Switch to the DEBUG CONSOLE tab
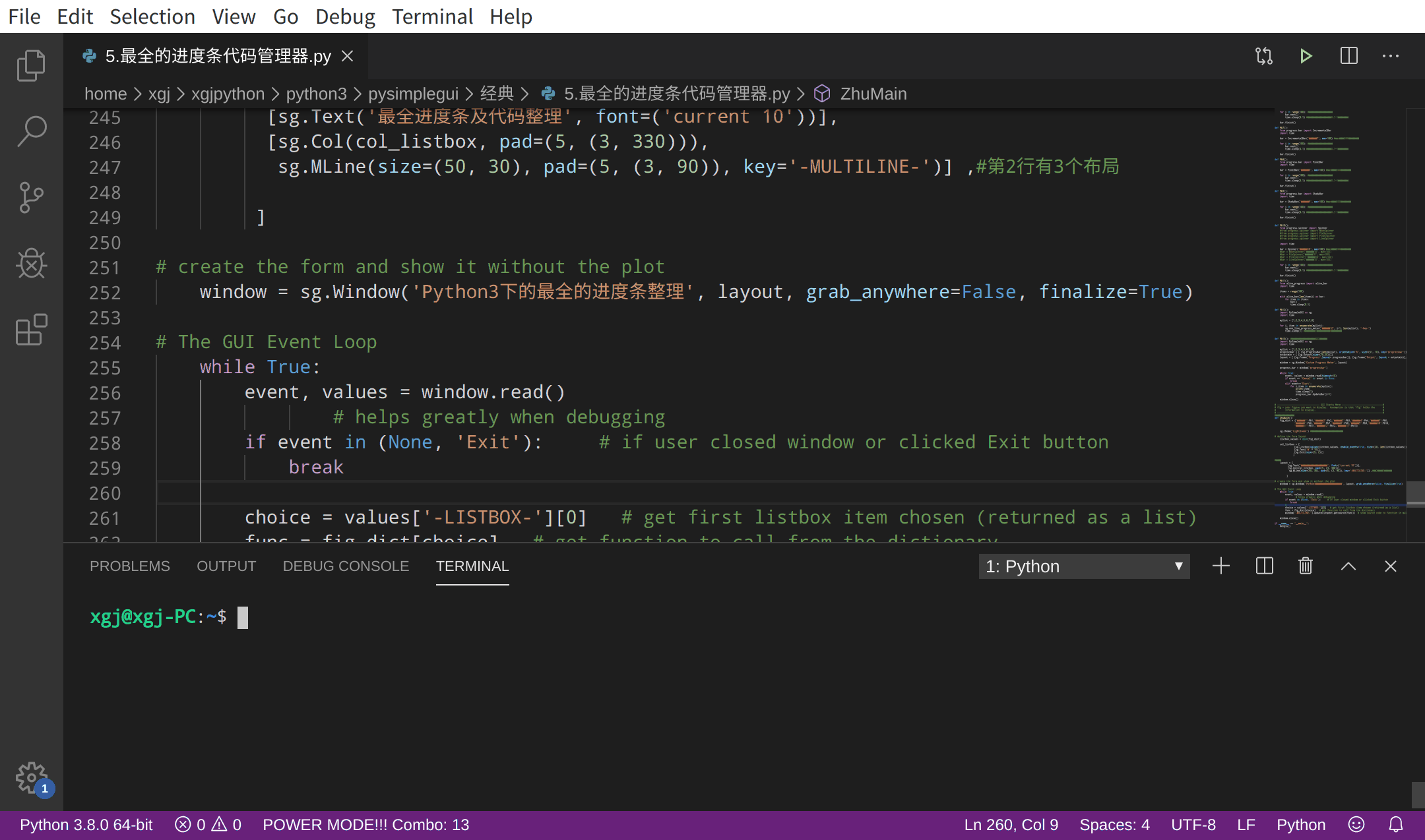 (x=346, y=566)
